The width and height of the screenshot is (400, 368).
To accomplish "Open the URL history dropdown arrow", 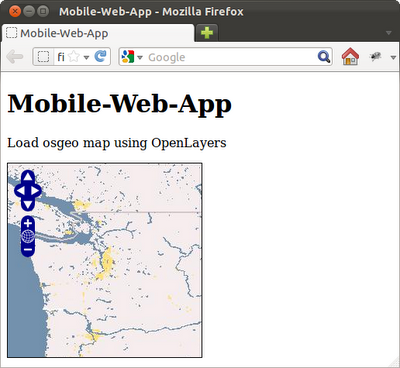I will click(x=86, y=58).
